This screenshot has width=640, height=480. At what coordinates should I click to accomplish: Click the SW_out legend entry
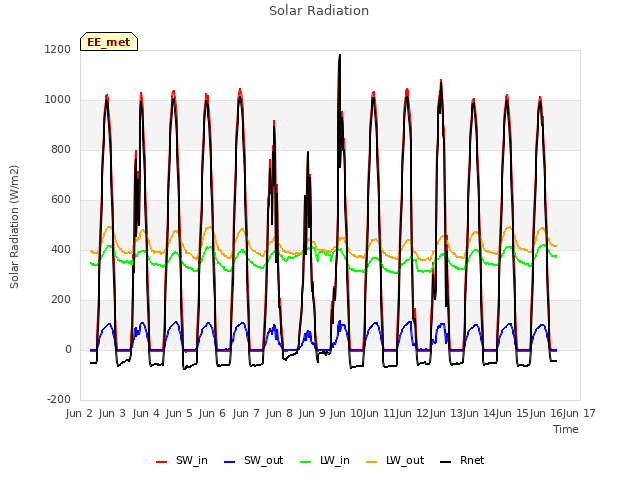pyautogui.click(x=253, y=461)
